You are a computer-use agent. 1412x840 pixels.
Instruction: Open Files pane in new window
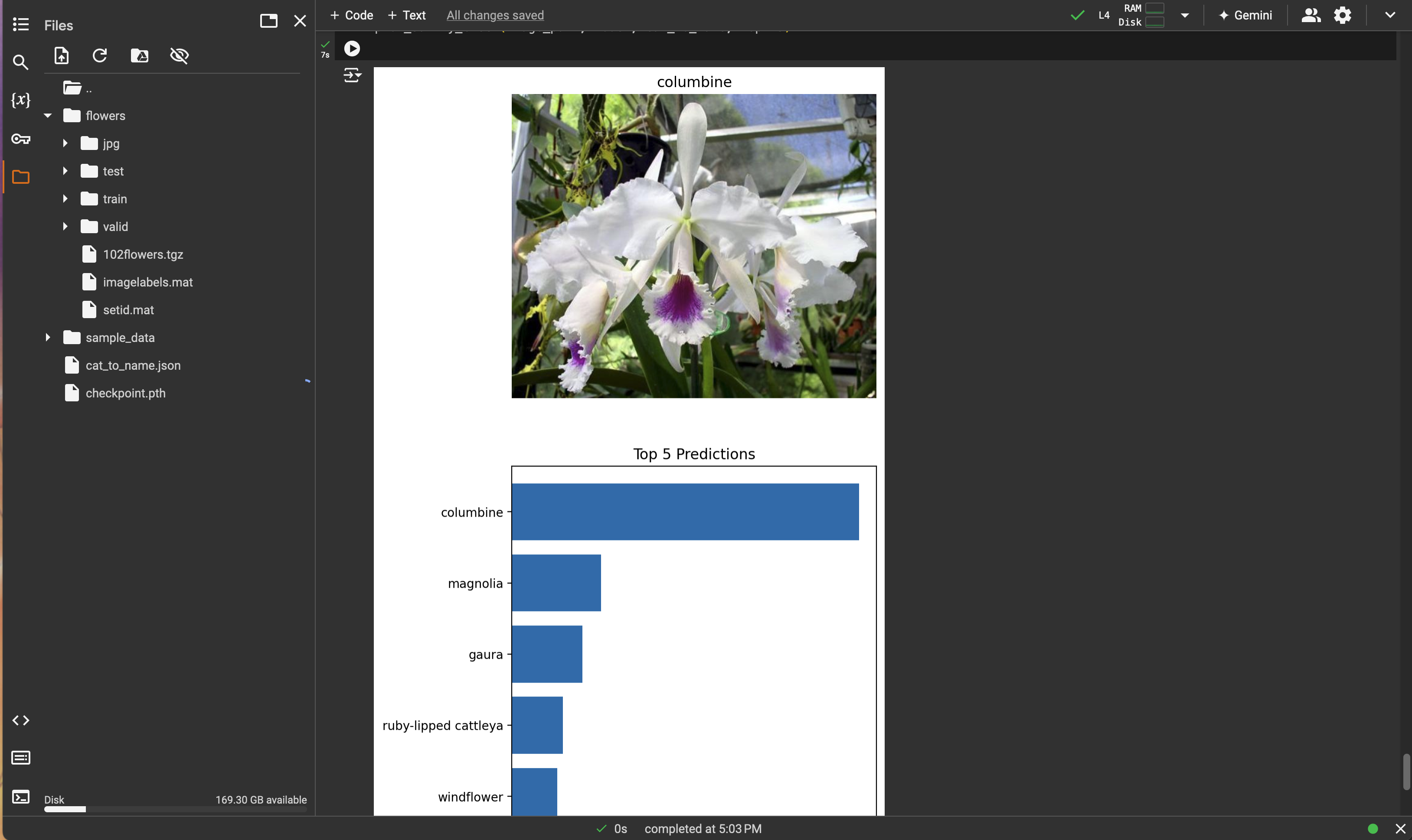click(268, 21)
